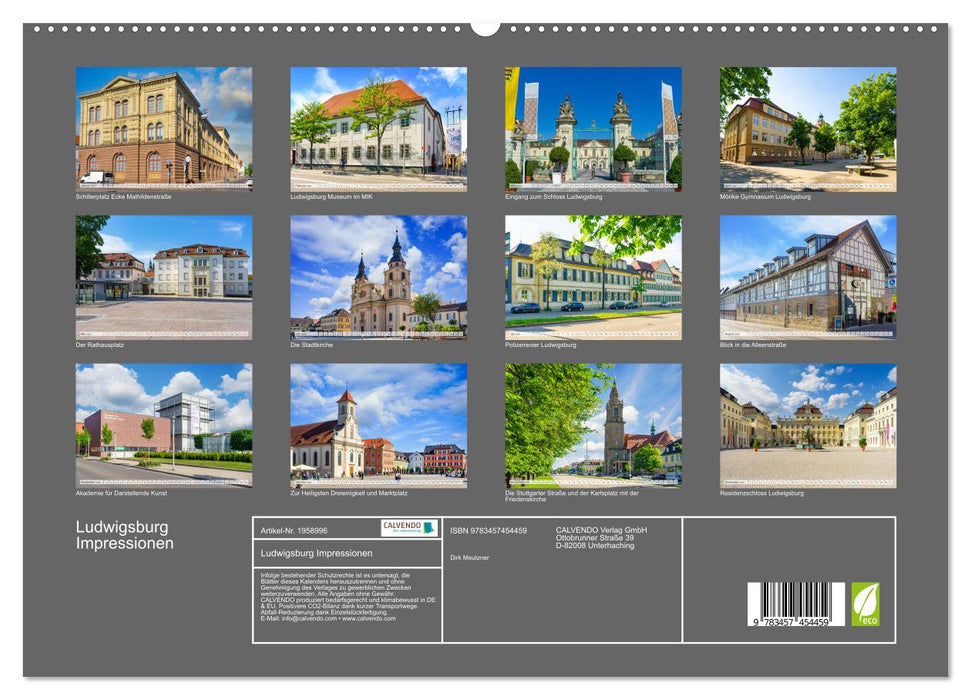The image size is (971, 700).
Task: Click the www.calvendo.com link
Action: (x=367, y=619)
